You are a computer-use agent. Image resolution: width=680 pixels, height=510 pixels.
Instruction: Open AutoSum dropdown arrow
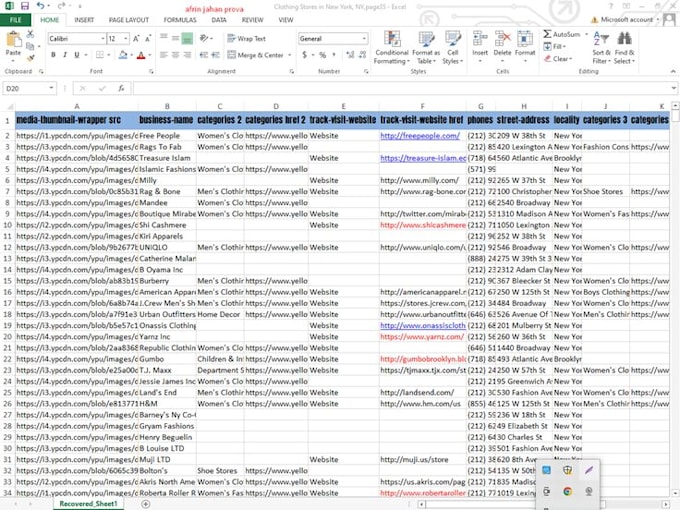tap(586, 34)
